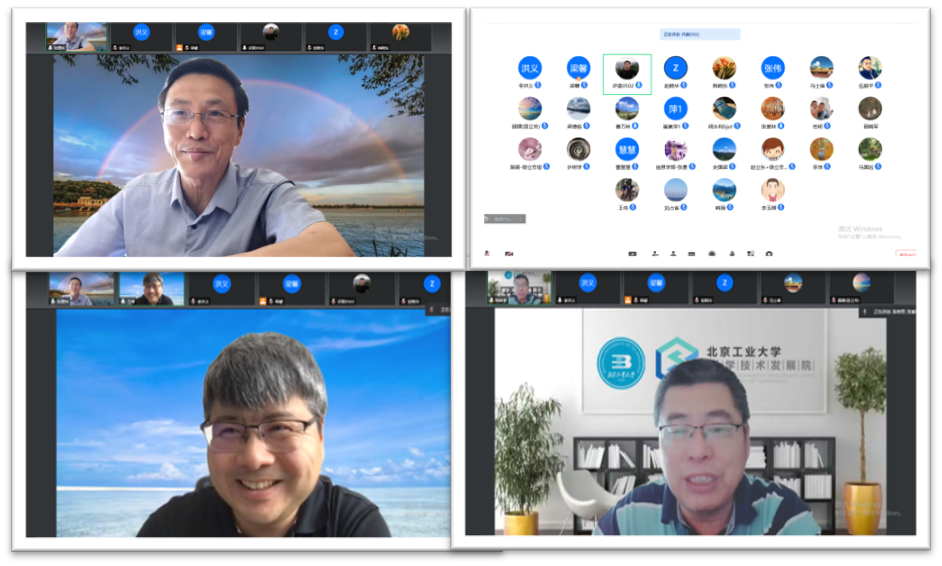
Task: Click the blue Z avatar in the participant grid
Action: coord(676,68)
